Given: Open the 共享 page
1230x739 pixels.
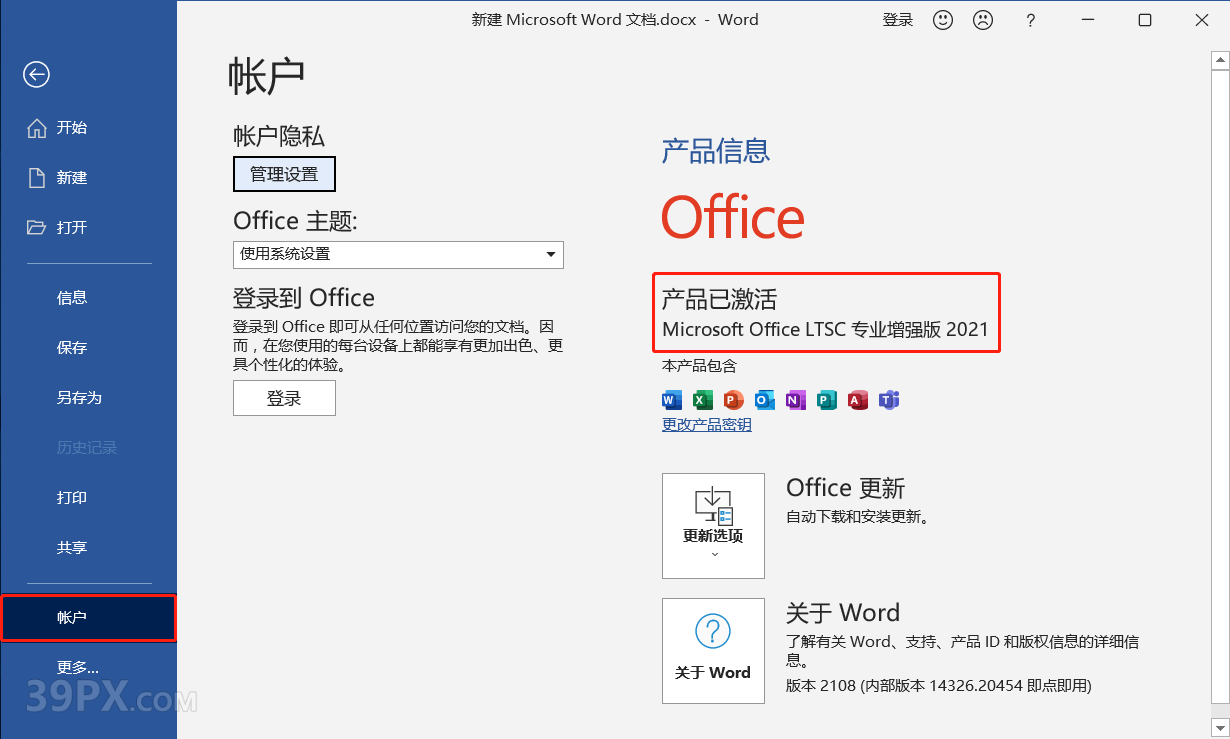Looking at the screenshot, I should pos(88,548).
